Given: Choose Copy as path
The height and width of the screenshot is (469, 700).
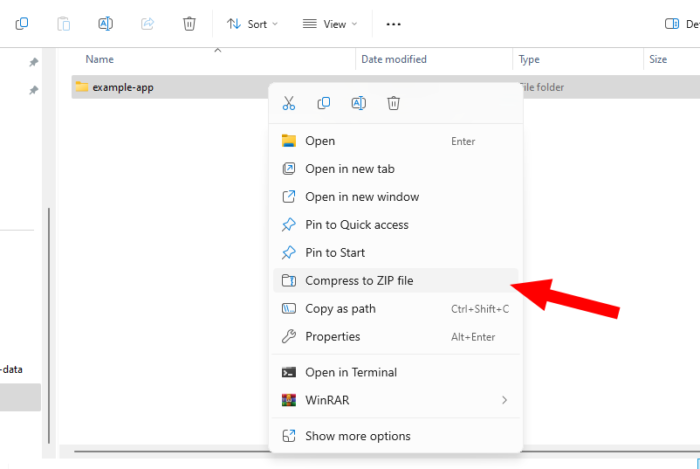Looking at the screenshot, I should pos(396,309).
